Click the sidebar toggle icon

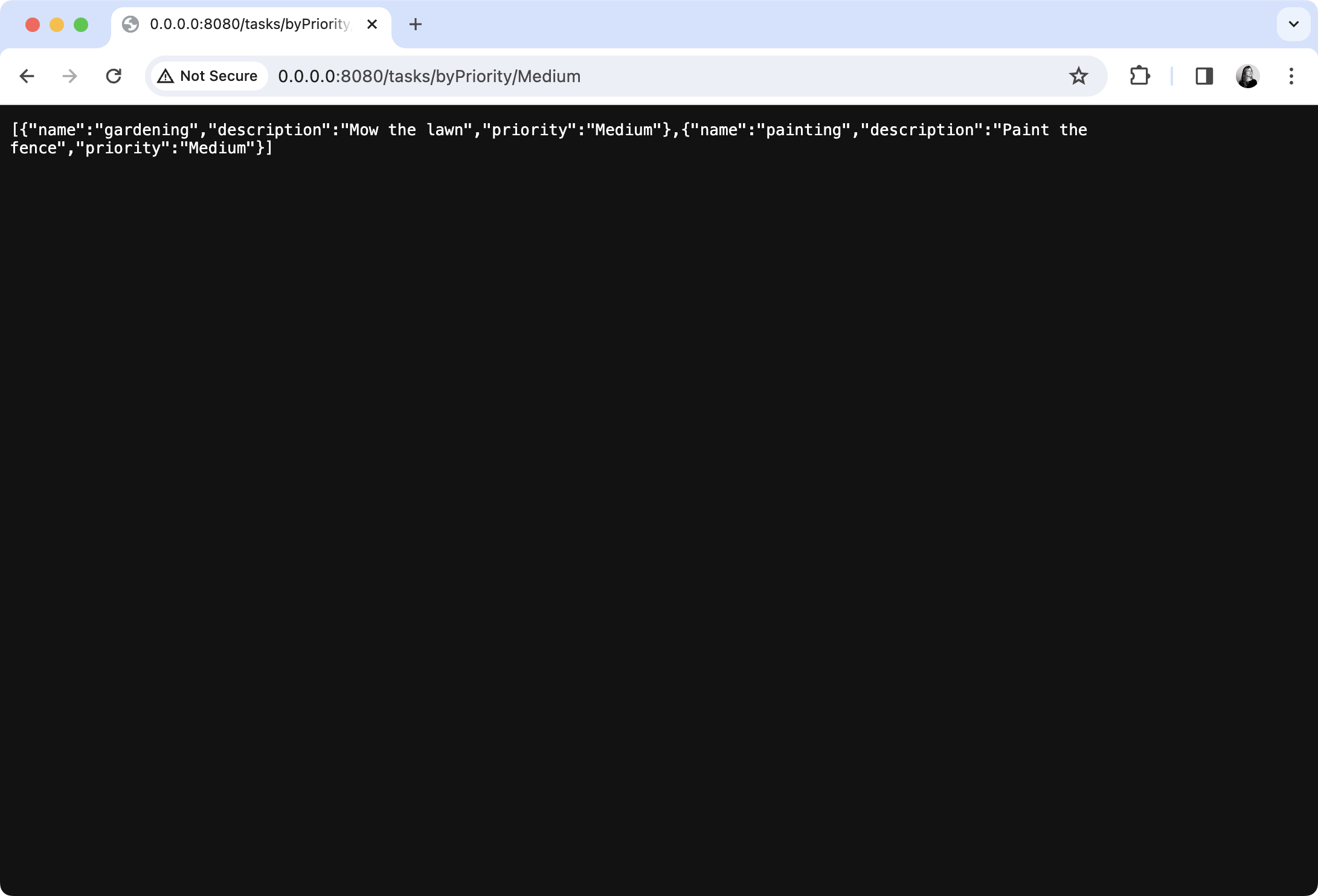click(x=1204, y=76)
